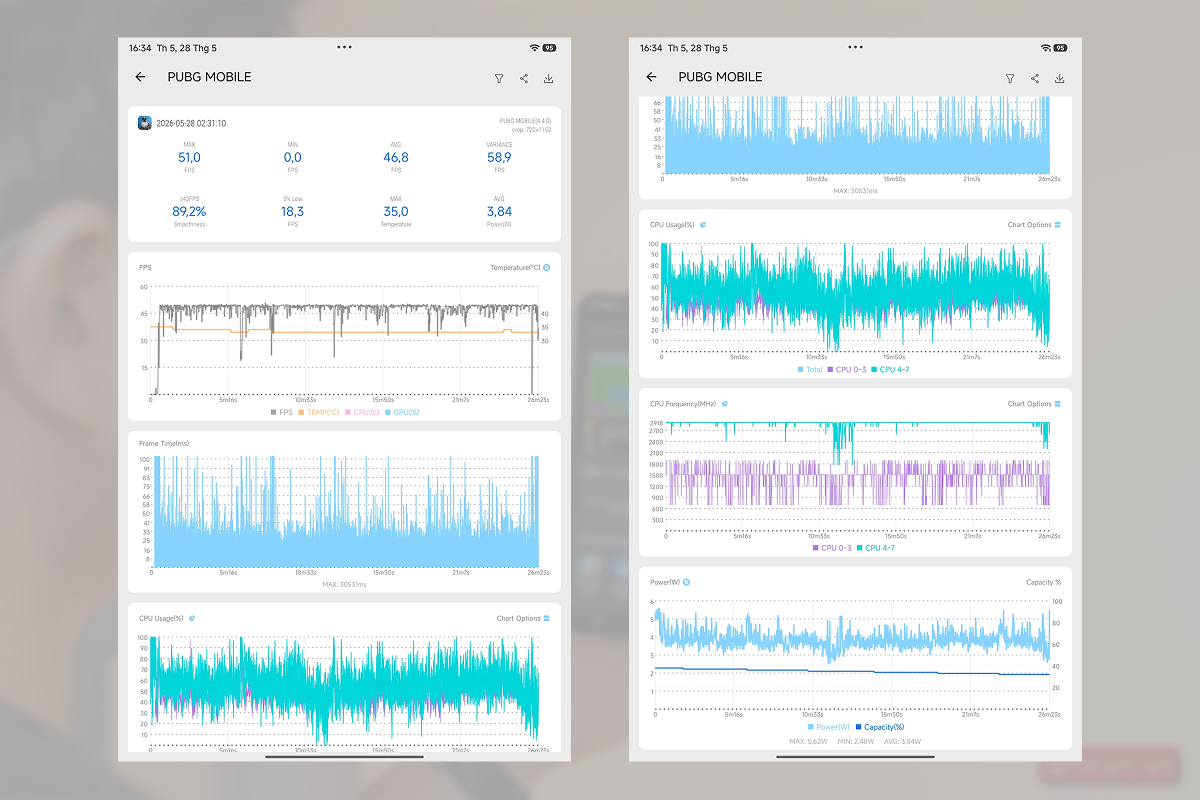Open the three-dot menu in right panel
This screenshot has height=800, width=1200.
pyautogui.click(x=856, y=47)
